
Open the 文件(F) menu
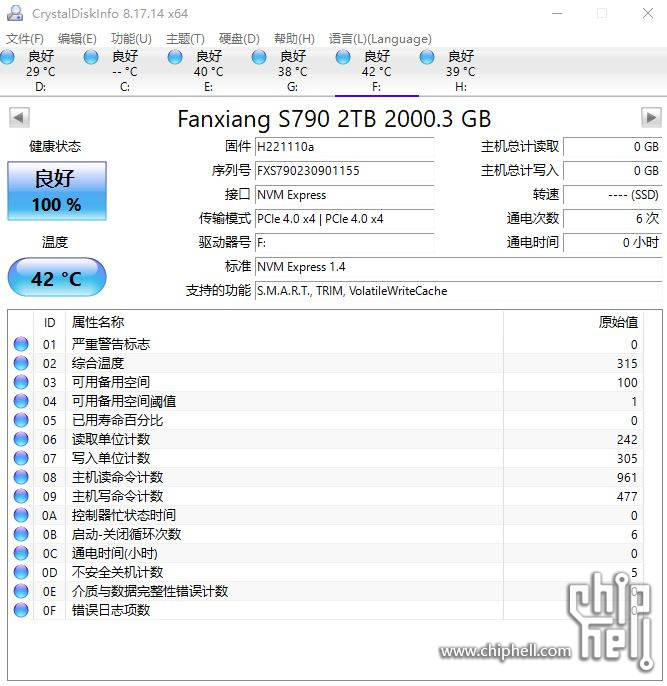[x=24, y=39]
